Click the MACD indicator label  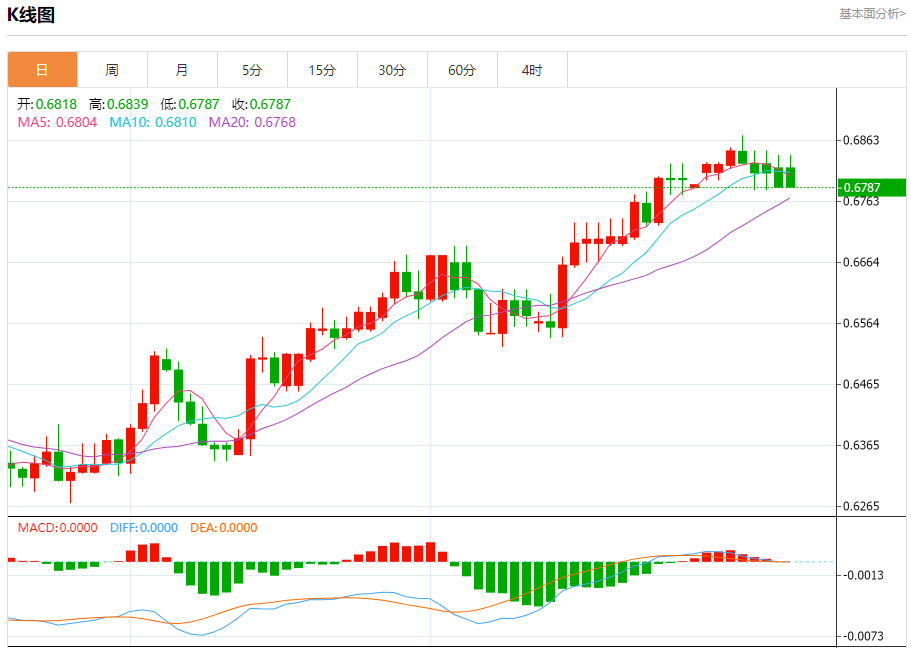[x=57, y=528]
